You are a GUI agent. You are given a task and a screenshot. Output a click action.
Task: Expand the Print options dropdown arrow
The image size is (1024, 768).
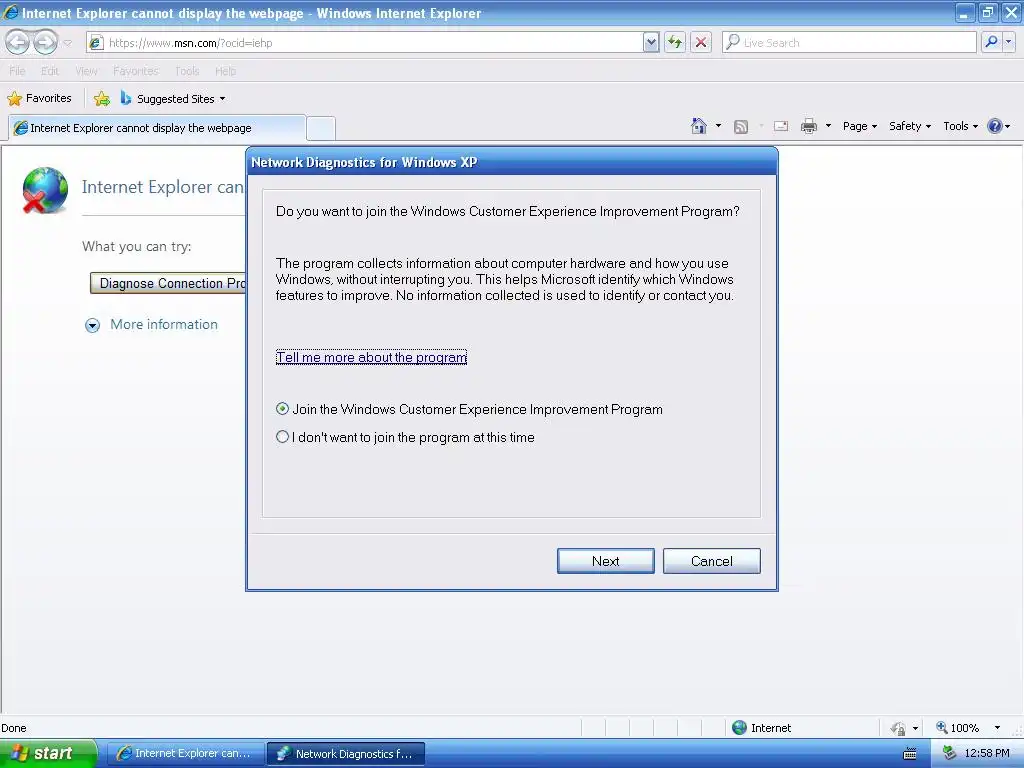click(828, 126)
